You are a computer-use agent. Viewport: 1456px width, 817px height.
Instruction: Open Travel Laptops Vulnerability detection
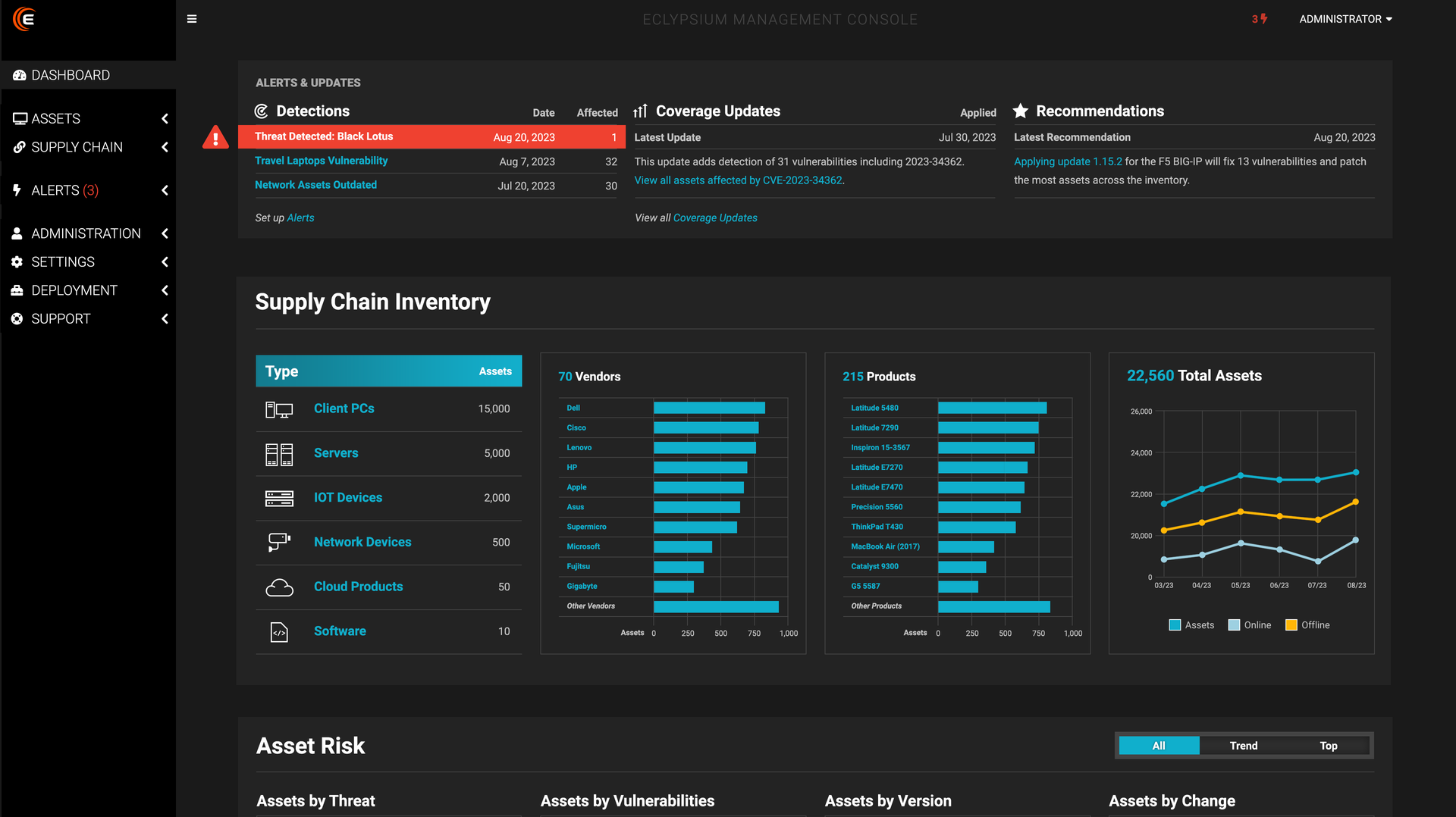pos(321,161)
